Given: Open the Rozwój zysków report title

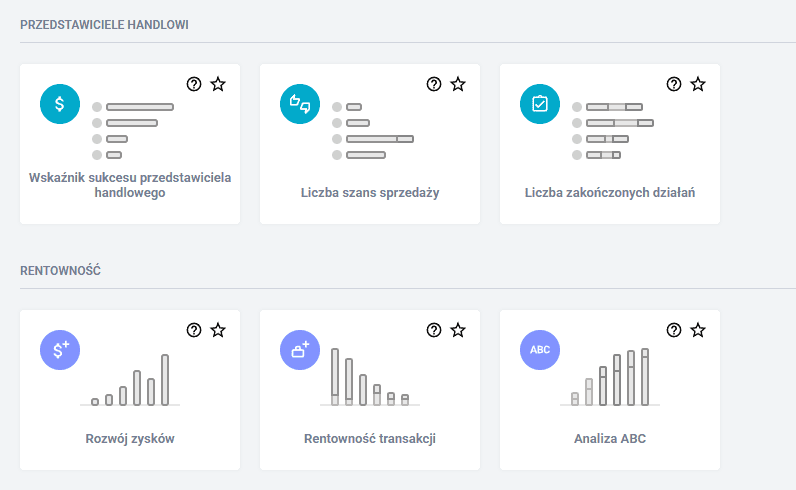Looking at the screenshot, I should 130,439.
